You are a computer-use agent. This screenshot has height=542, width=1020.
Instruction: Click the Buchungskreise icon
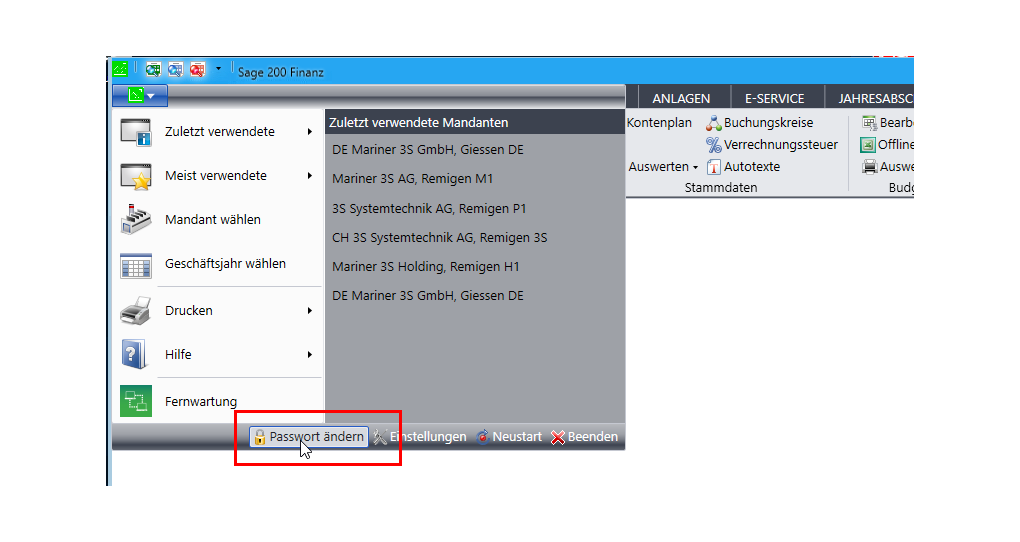(714, 123)
